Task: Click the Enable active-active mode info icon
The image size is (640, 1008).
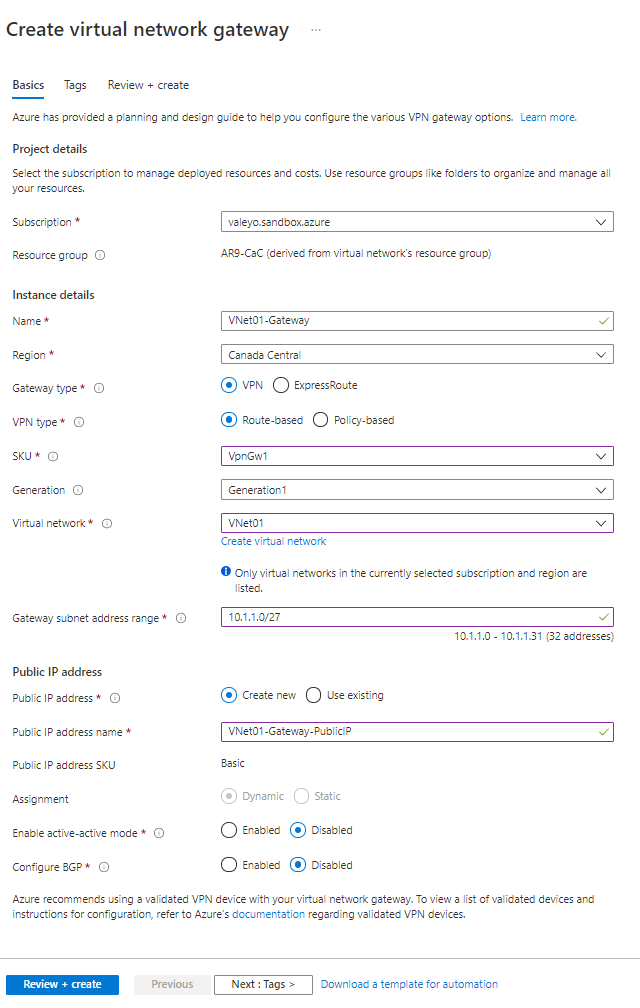Action: [159, 833]
